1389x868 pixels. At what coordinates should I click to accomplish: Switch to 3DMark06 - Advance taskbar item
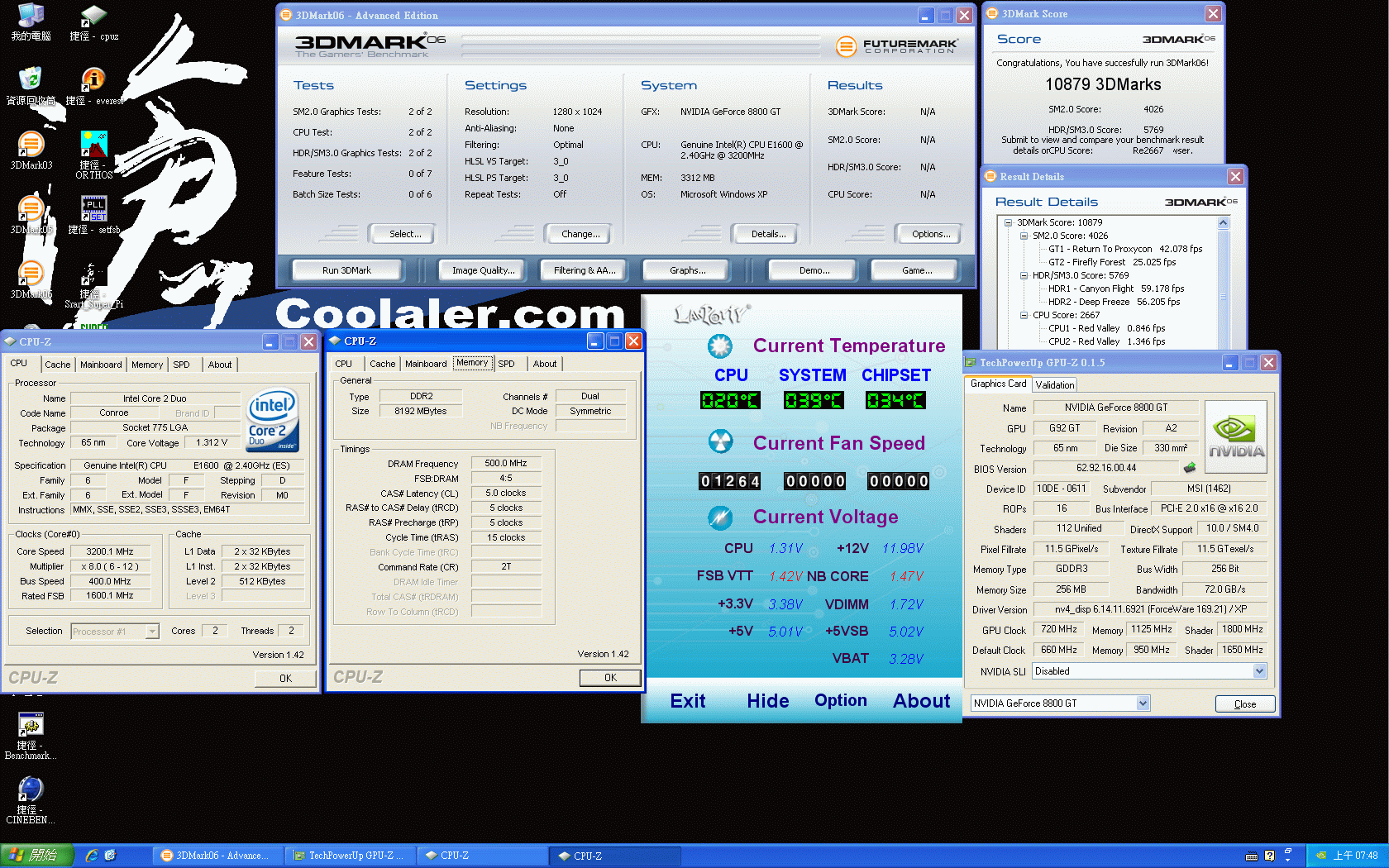[x=217, y=856]
